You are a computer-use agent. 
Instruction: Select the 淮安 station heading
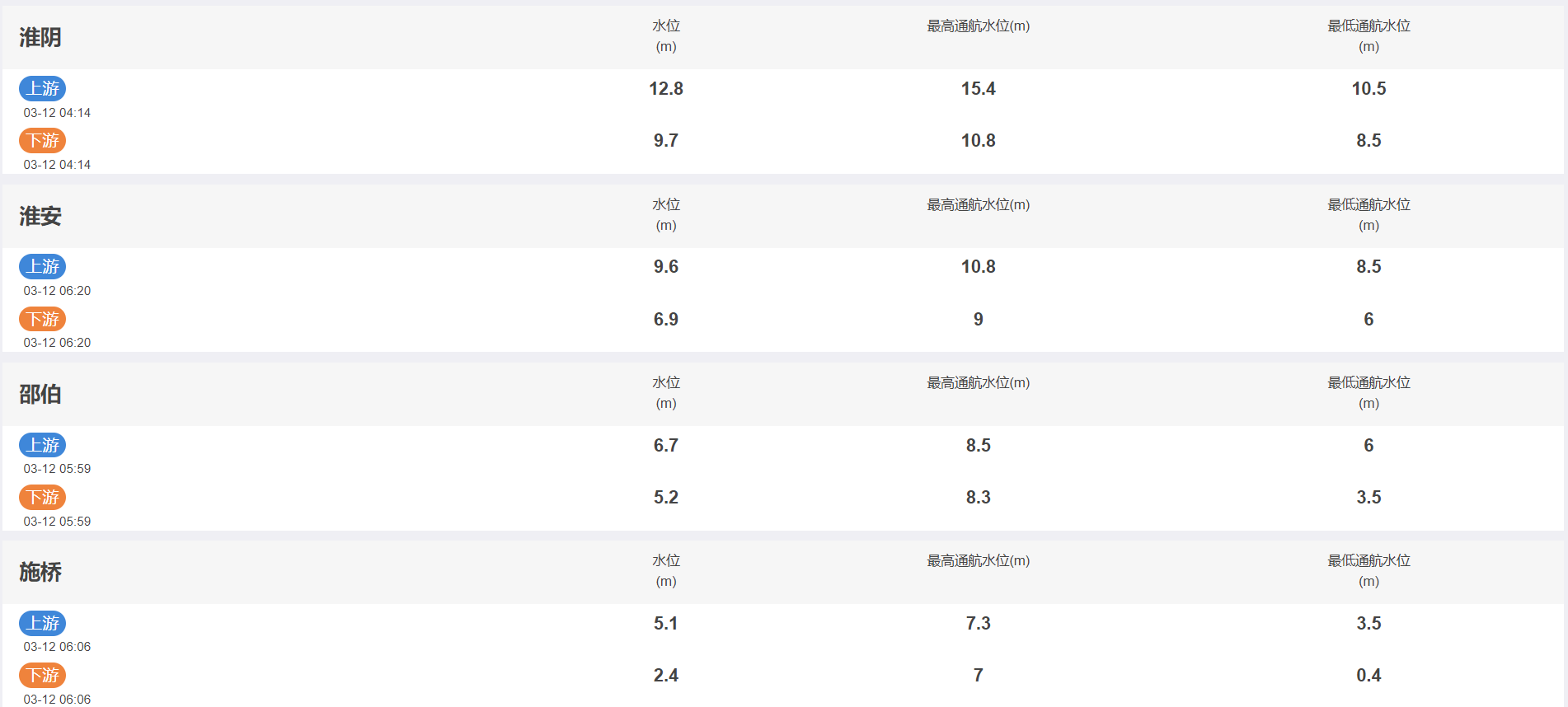40,216
